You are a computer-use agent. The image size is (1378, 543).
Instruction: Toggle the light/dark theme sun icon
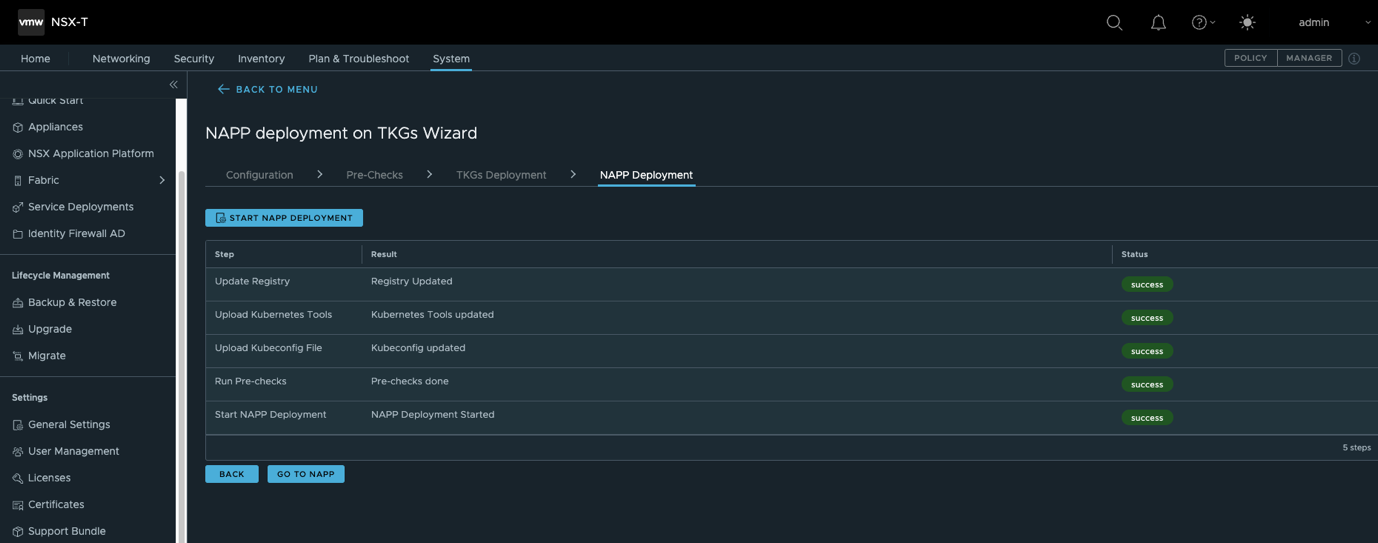1247,22
